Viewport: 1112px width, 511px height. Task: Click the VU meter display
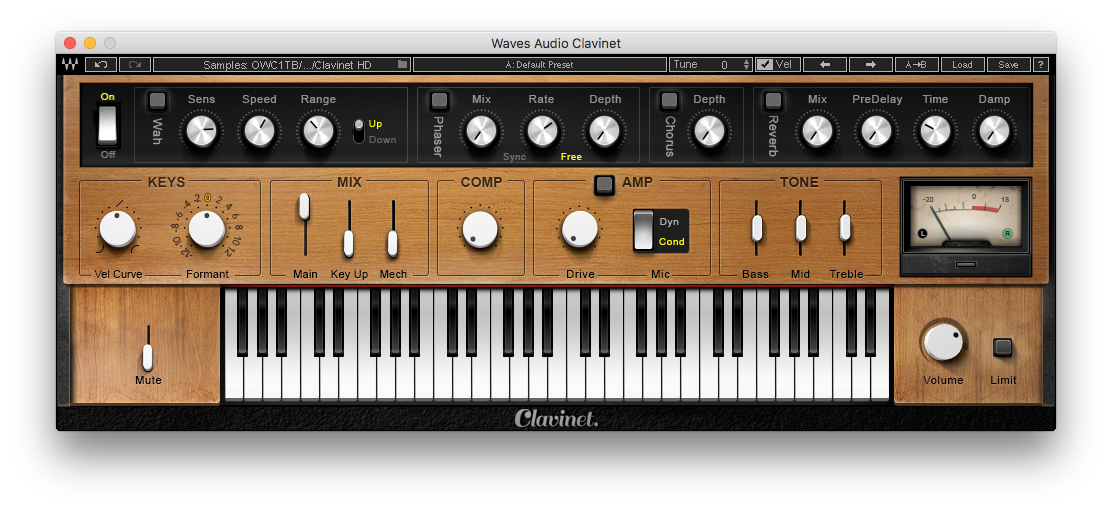point(965,216)
